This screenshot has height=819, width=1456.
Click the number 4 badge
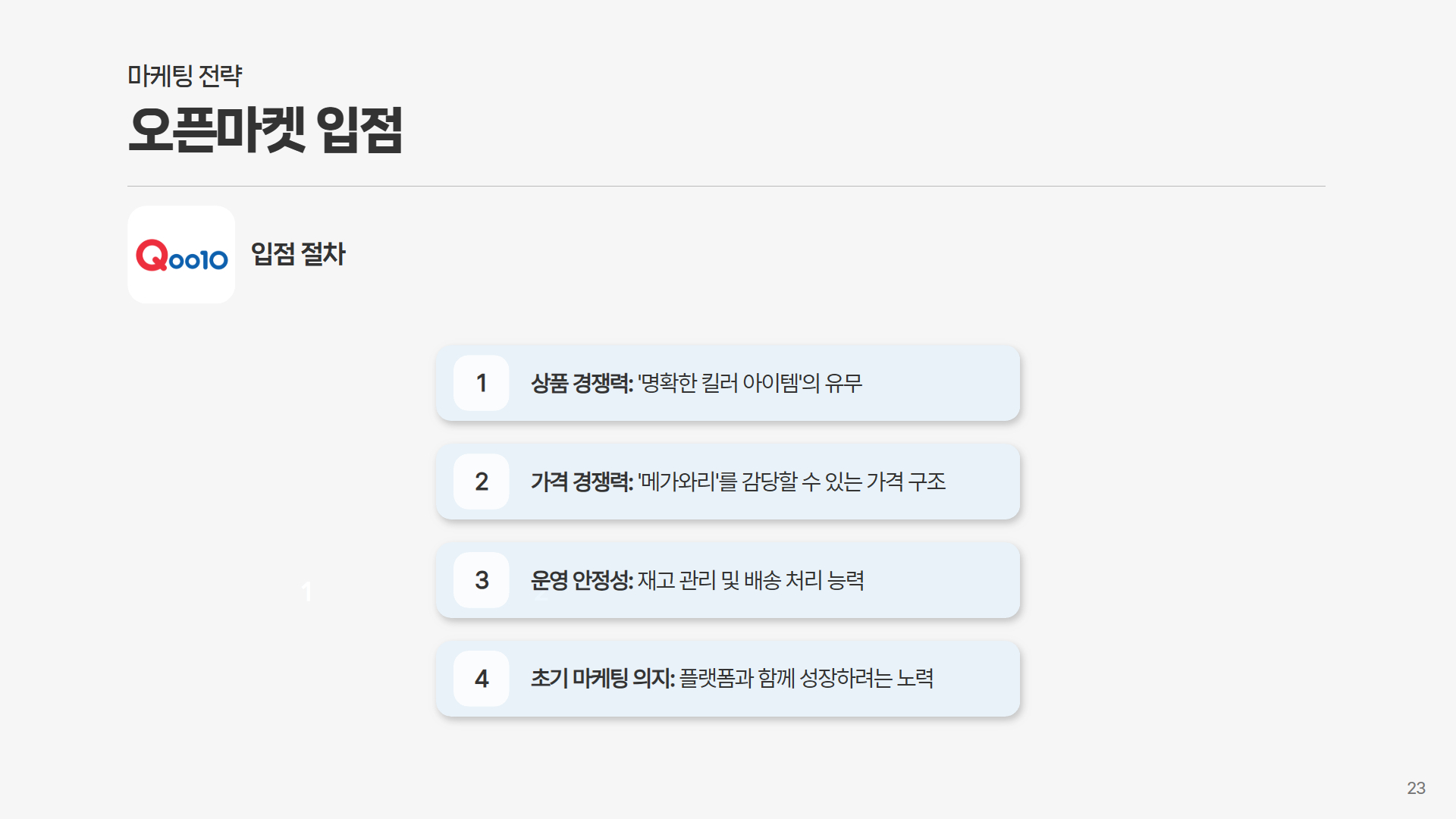[x=482, y=679]
